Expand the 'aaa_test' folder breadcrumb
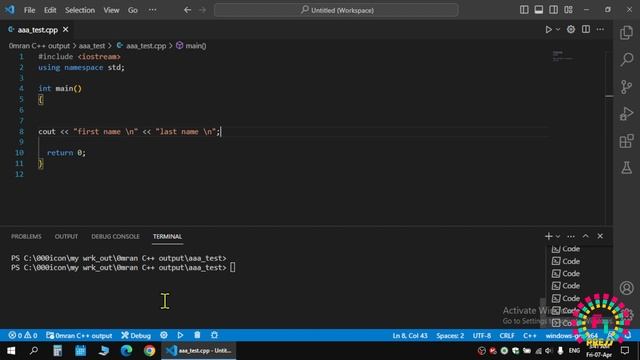This screenshot has height=360, width=640. (92, 46)
